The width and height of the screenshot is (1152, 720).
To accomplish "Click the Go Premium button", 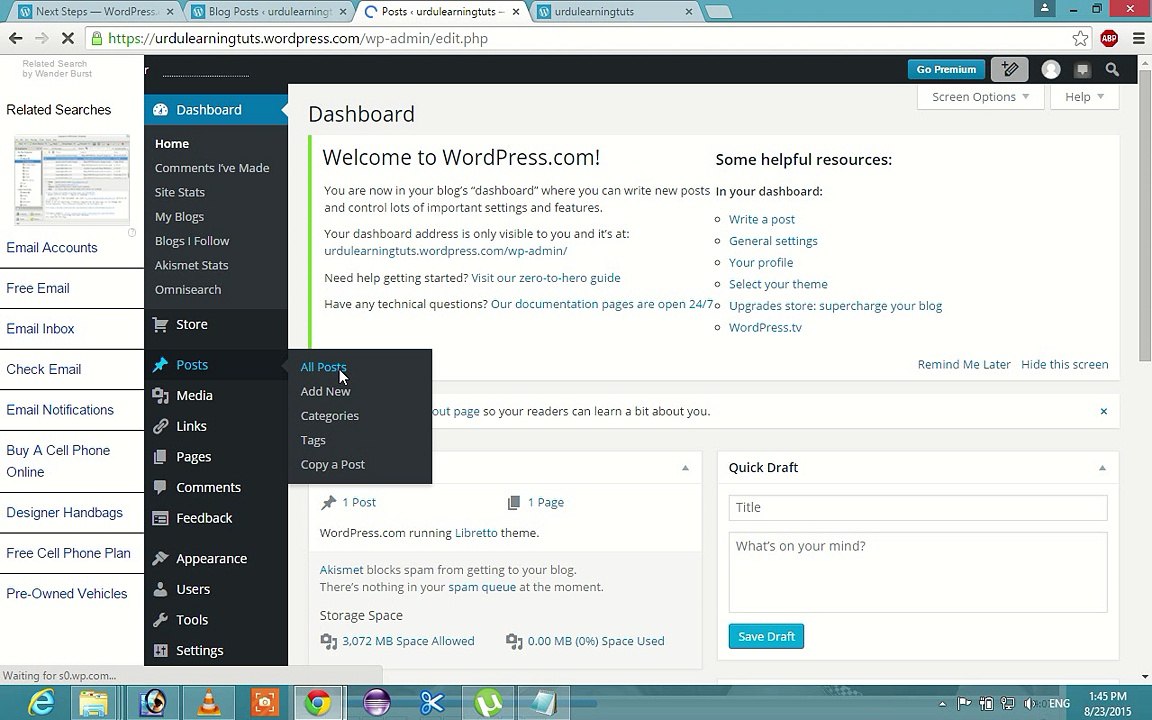I will 946,69.
